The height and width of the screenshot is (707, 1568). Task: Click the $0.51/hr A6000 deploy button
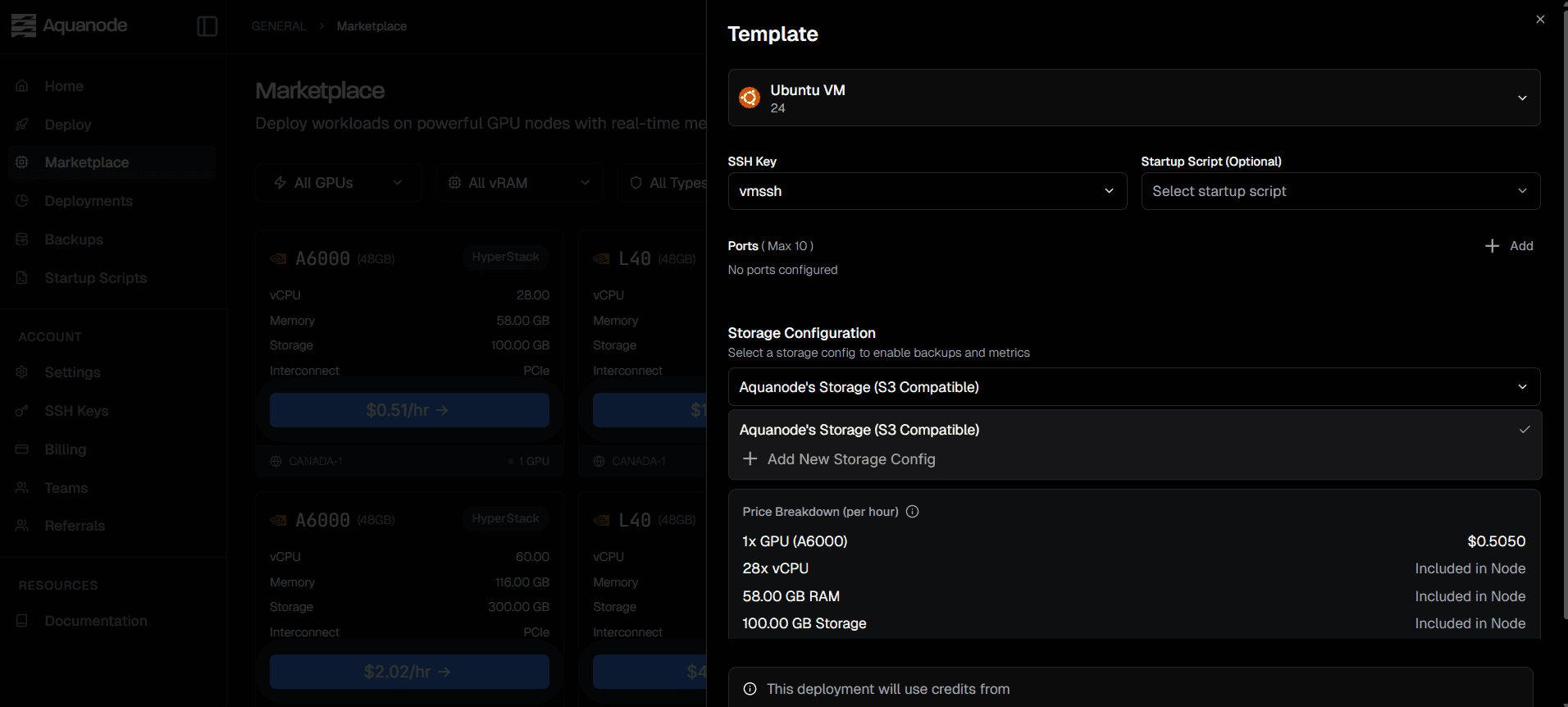coord(409,410)
